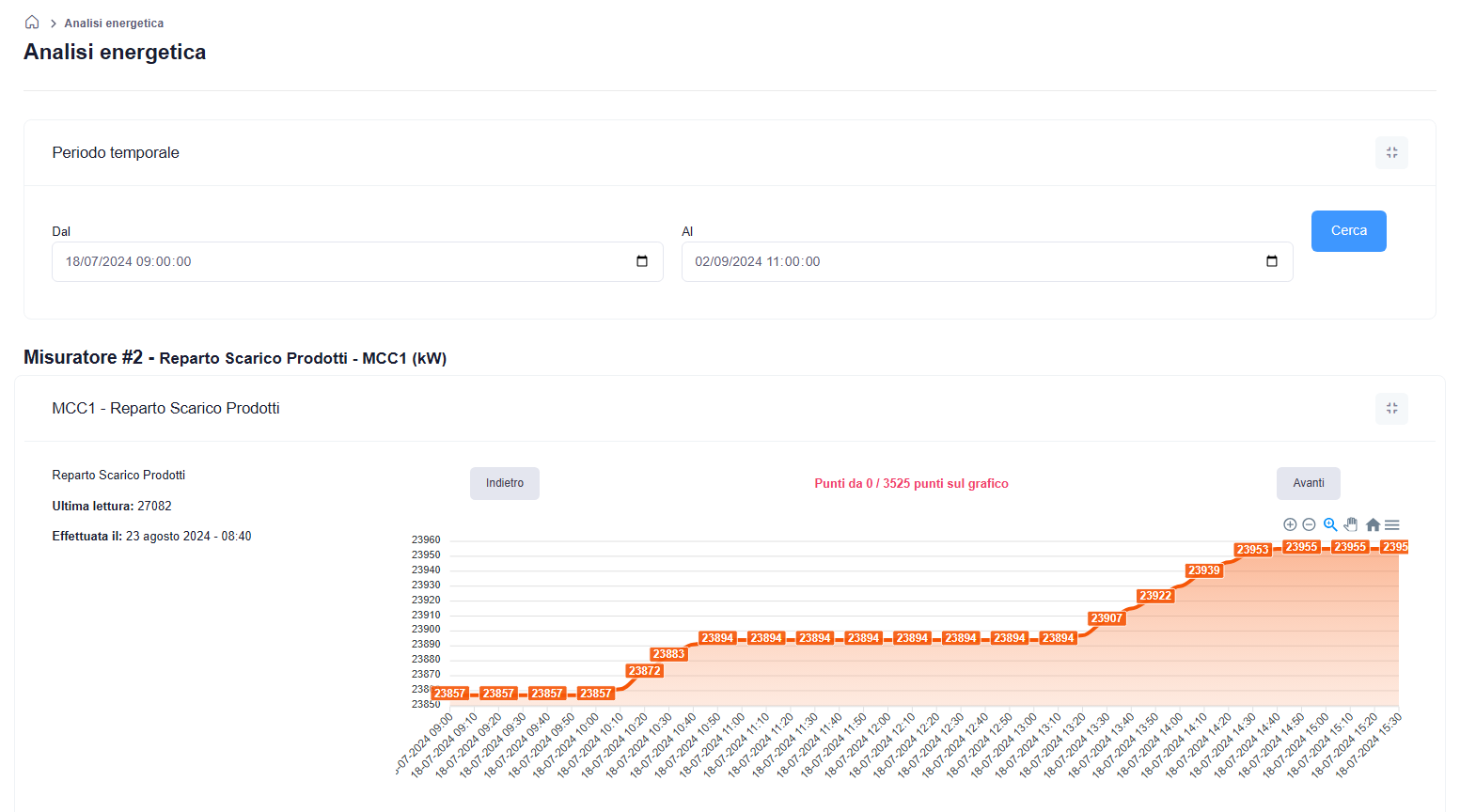
Task: Click the 18-07-2024 15:30 x-axis label
Action: [x=1369, y=745]
